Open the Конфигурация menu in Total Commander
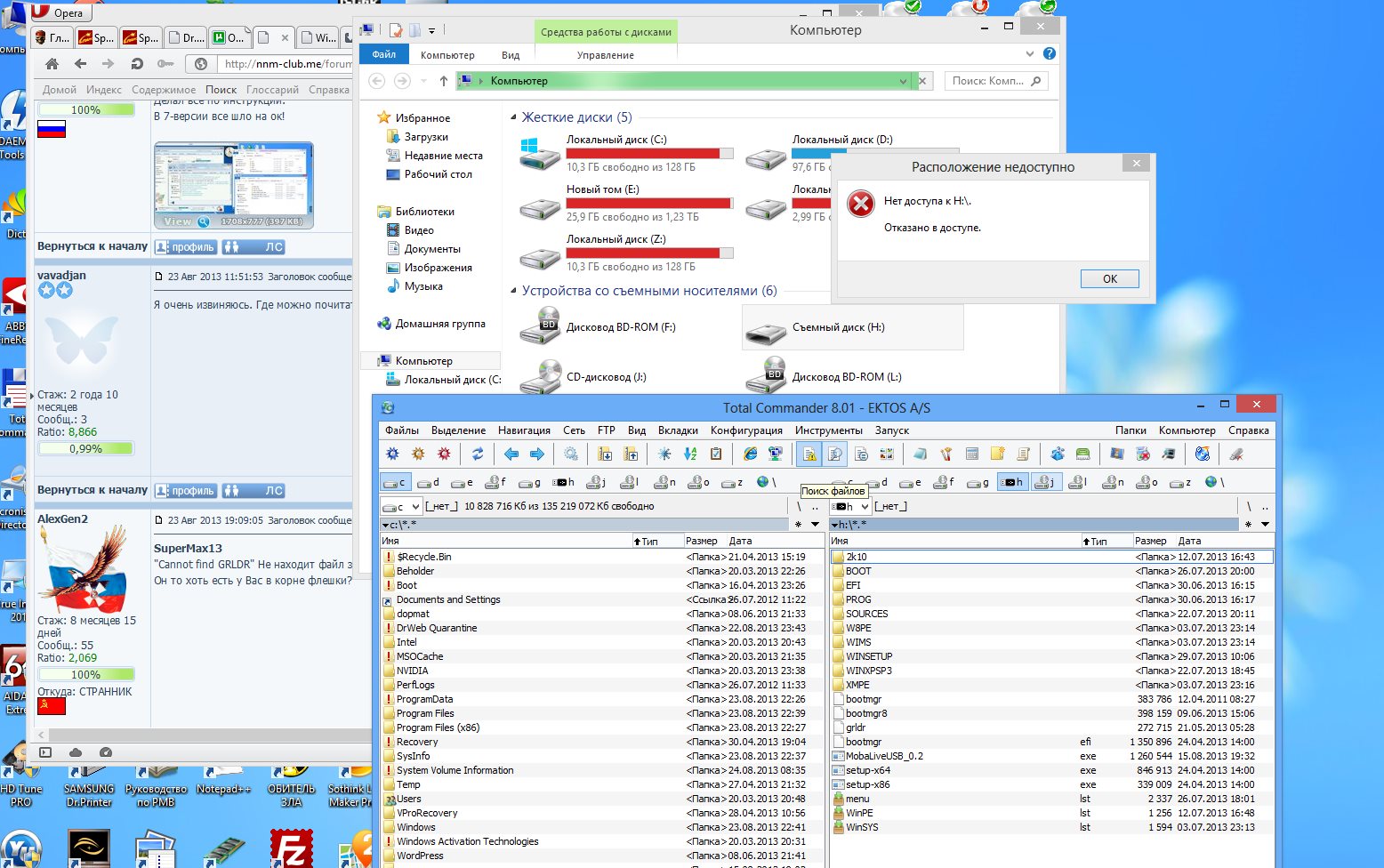The image size is (1384, 868). click(x=745, y=430)
